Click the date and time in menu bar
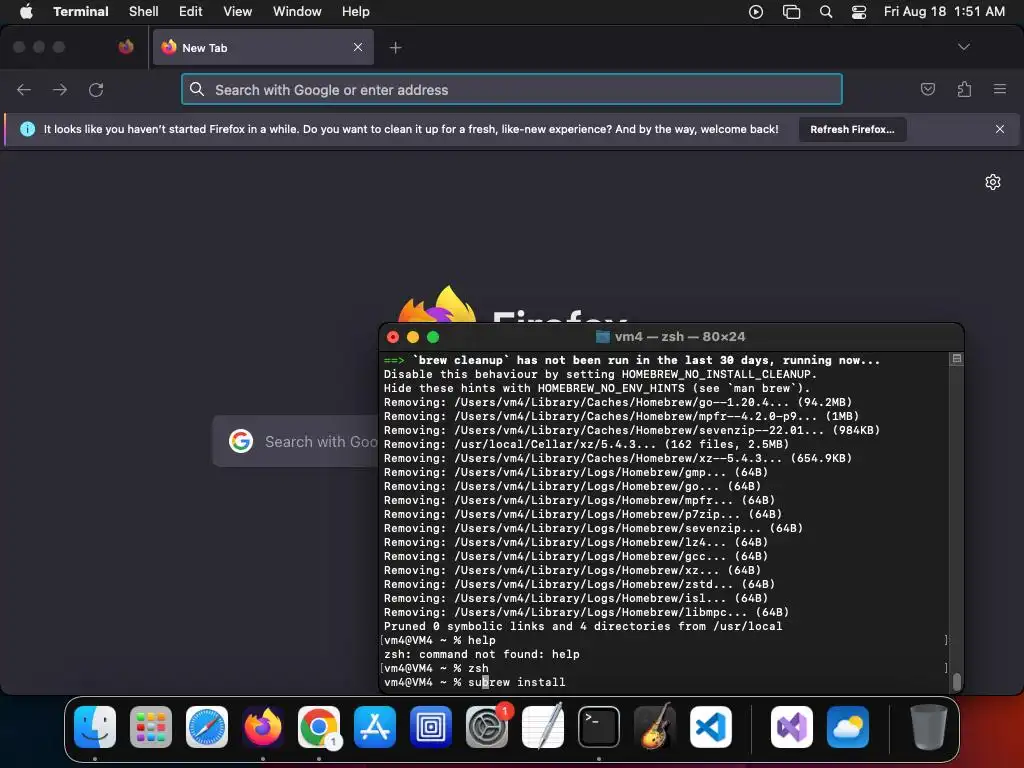 pyautogui.click(x=944, y=12)
